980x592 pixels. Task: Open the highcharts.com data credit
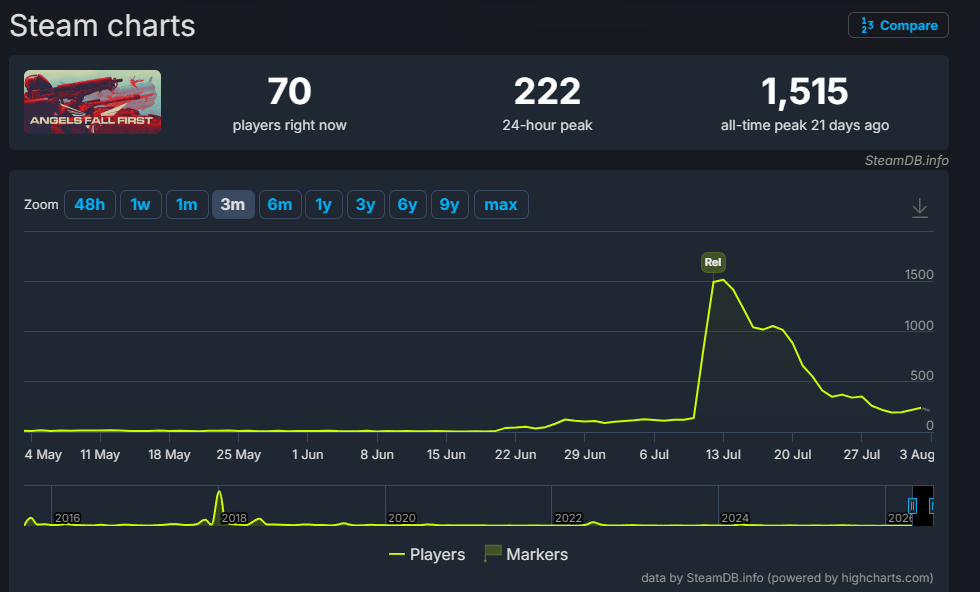[x=787, y=578]
